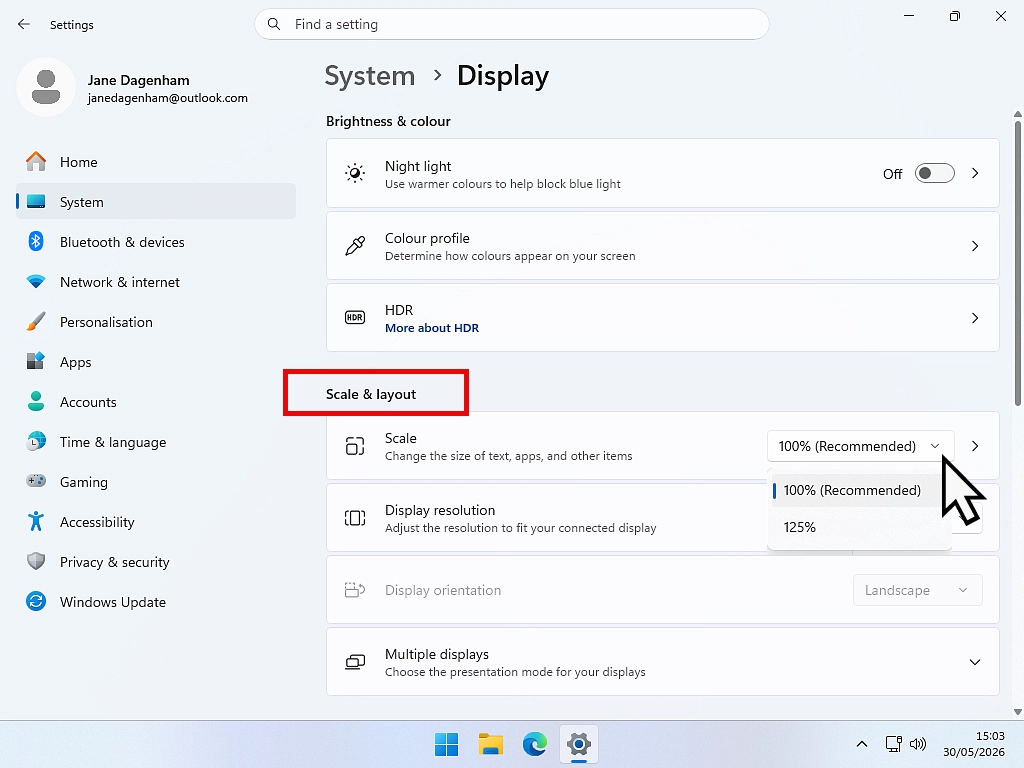Open Bluetooth & devices settings
The image size is (1024, 768).
click(x=156, y=242)
